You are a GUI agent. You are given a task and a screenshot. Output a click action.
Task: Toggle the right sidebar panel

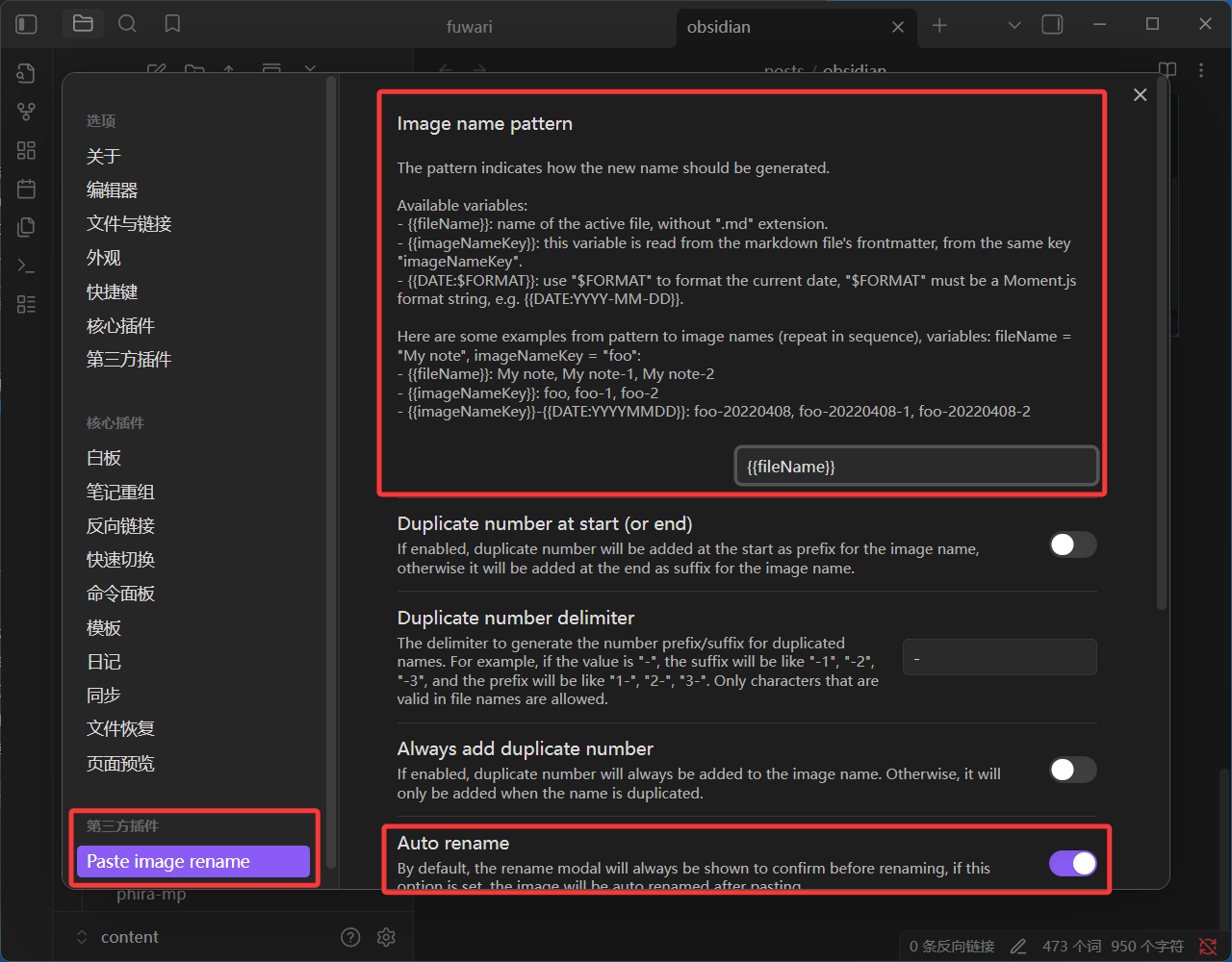[1052, 25]
